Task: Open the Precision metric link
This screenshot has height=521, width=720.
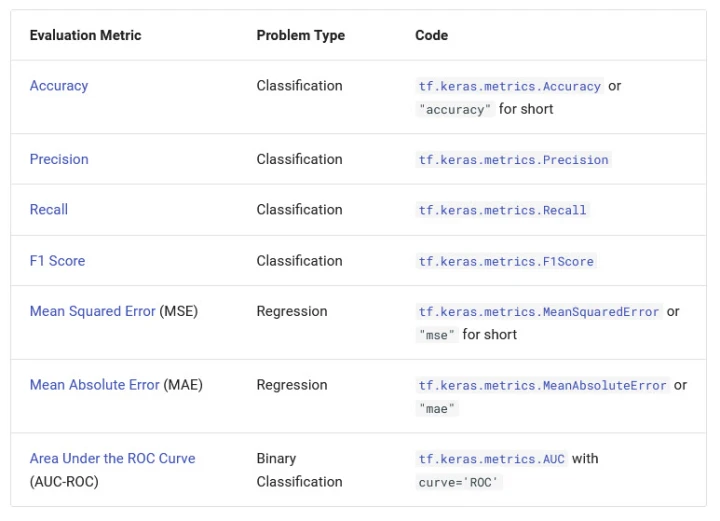Action: (x=59, y=159)
